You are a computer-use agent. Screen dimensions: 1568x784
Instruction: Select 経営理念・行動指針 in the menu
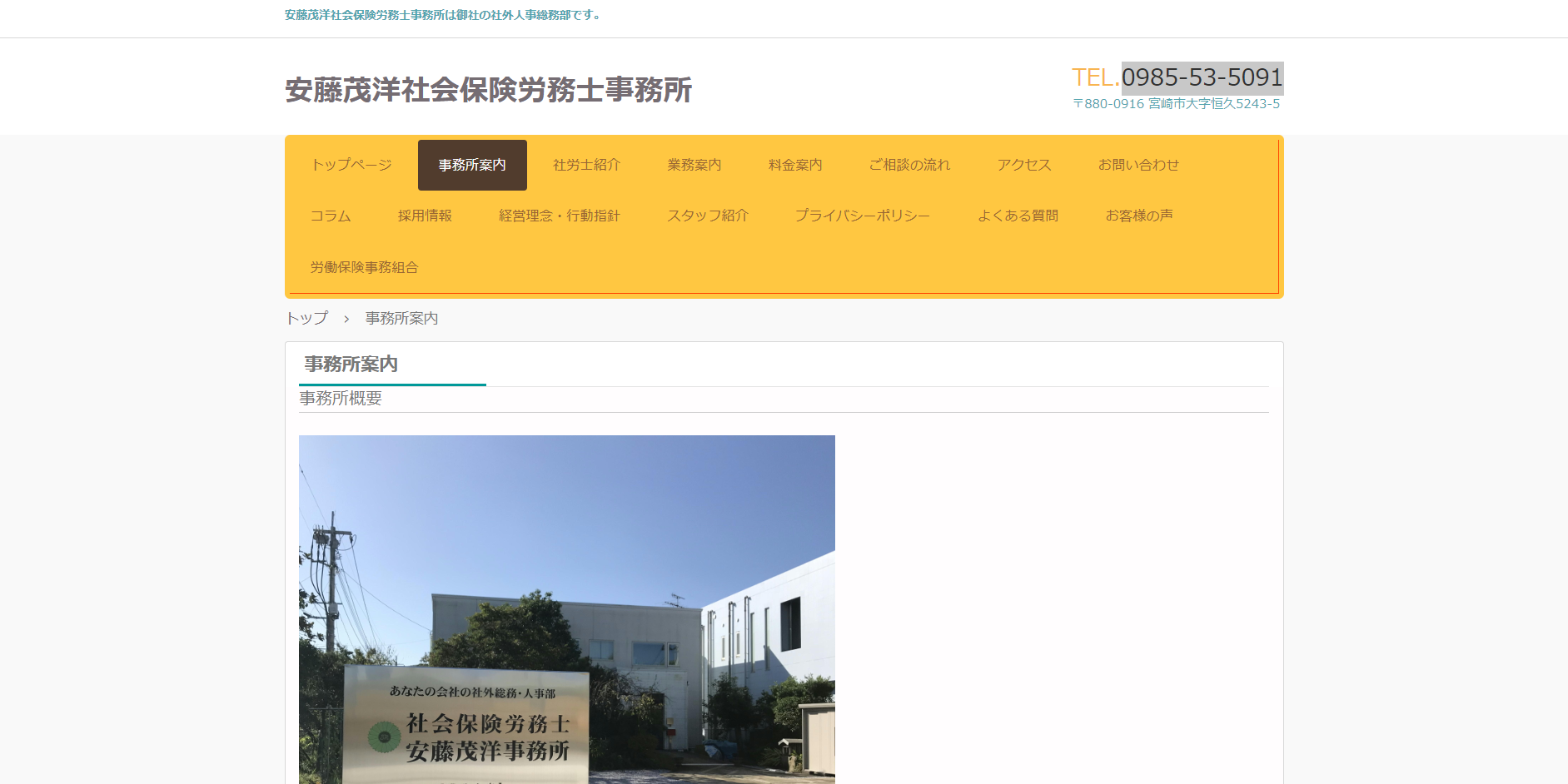(x=560, y=216)
